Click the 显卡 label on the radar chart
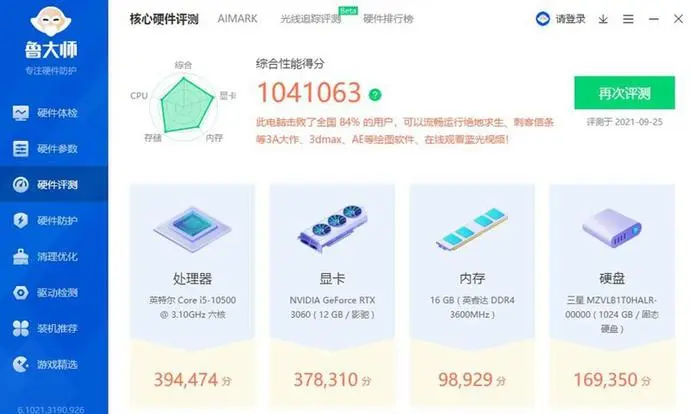 228,95
